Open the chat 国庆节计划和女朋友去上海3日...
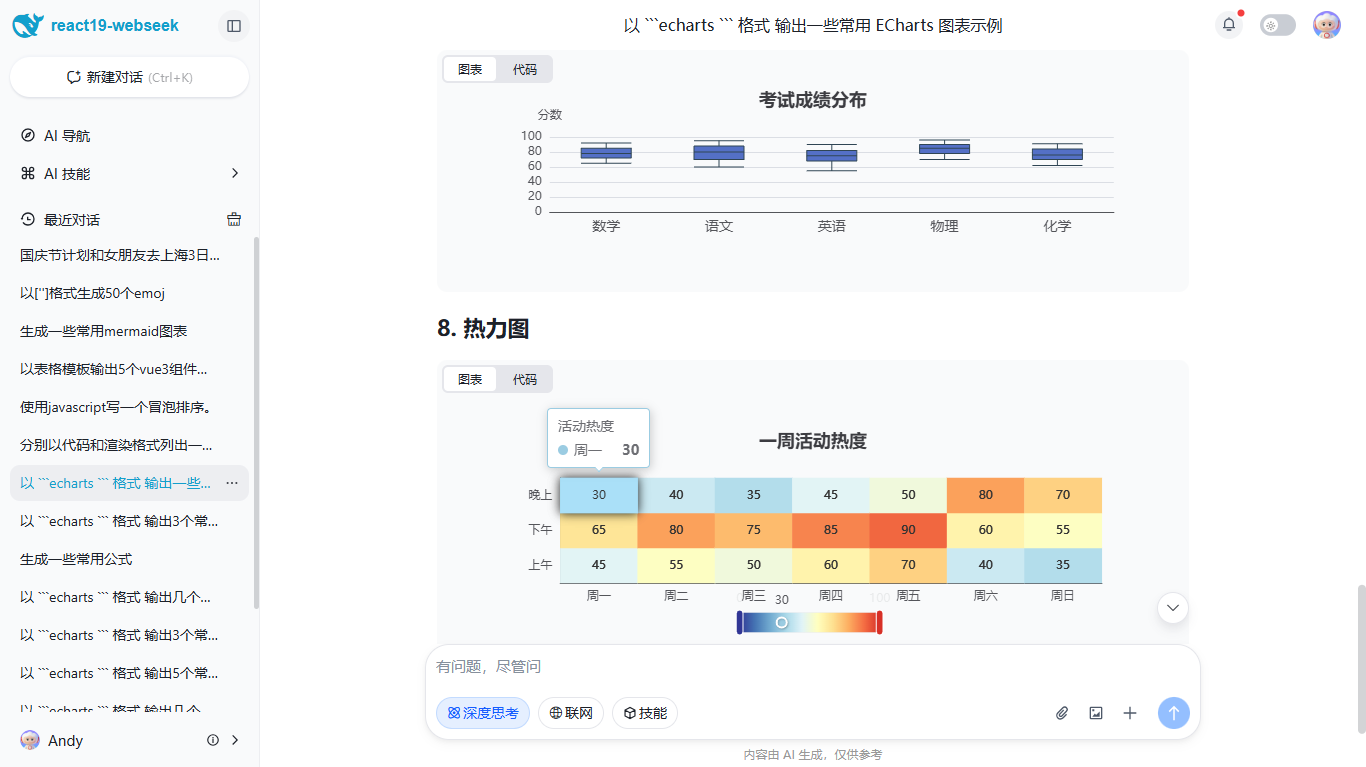1366x767 pixels. tap(130, 255)
